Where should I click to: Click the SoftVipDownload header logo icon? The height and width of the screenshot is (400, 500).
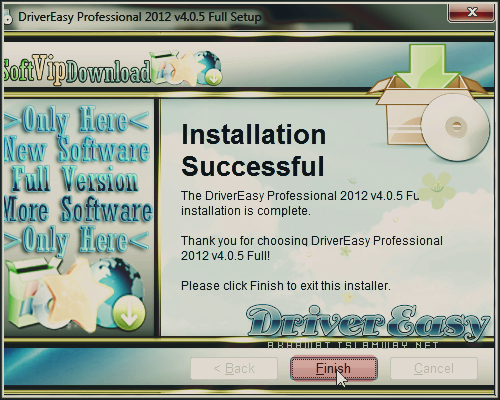(186, 68)
